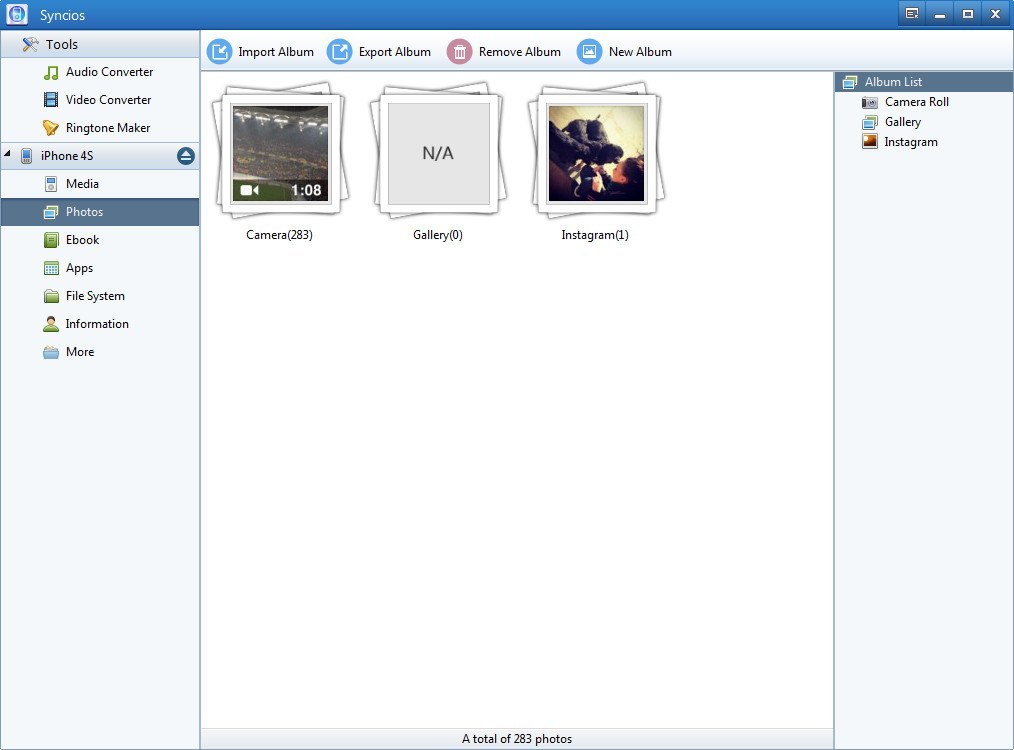
Task: Create a New Album
Action: [624, 51]
